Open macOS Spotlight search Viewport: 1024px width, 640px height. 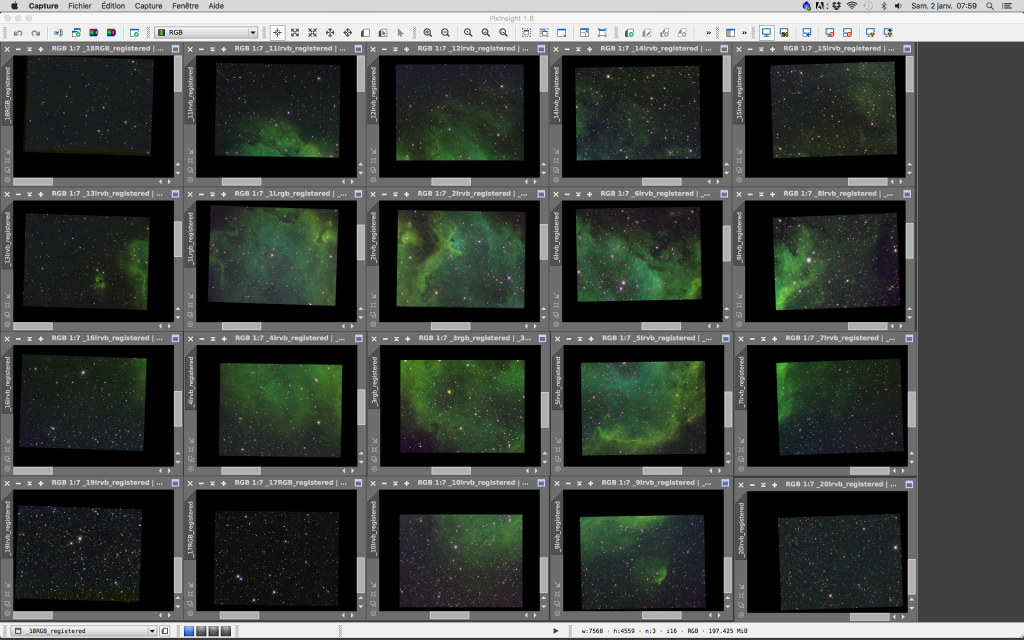point(990,6)
